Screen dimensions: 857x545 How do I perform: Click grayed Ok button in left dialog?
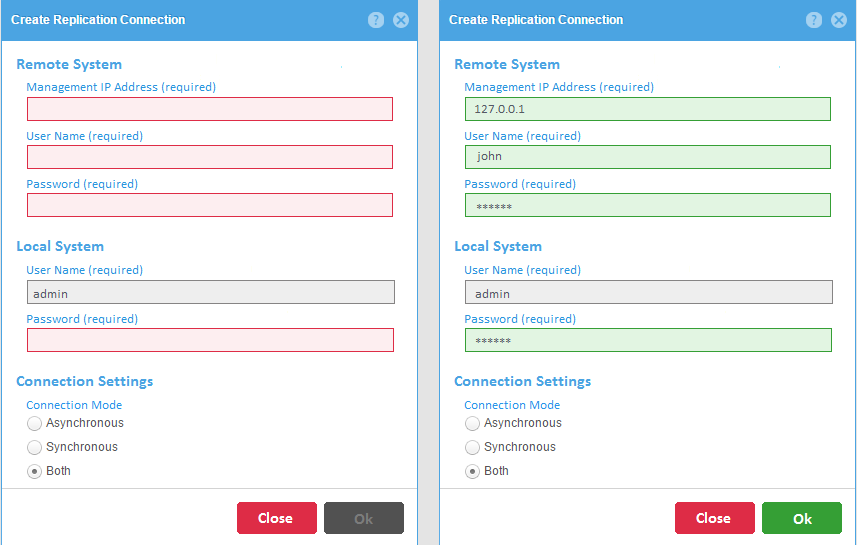364,518
